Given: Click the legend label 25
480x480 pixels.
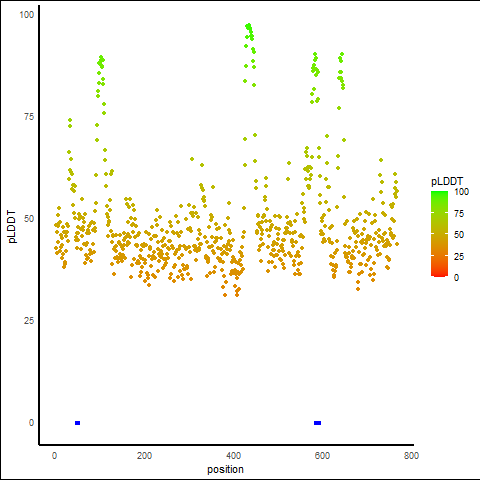Looking at the screenshot, I should [459, 257].
